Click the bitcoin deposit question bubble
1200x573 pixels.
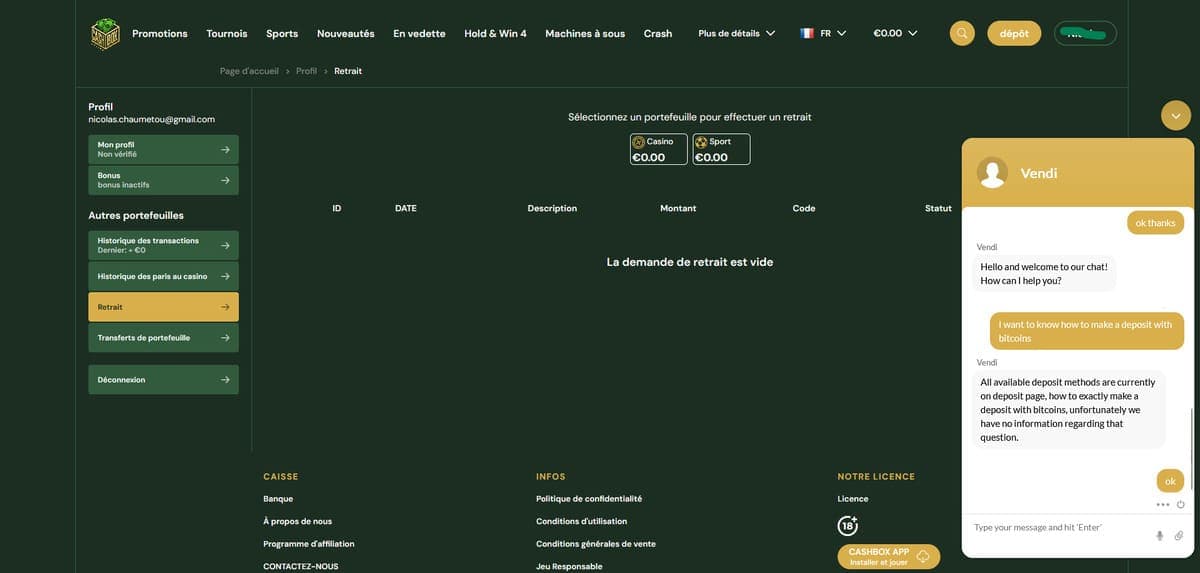click(1086, 331)
